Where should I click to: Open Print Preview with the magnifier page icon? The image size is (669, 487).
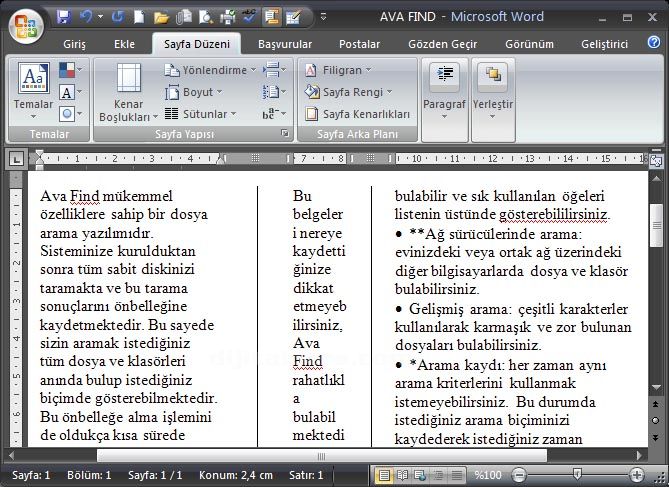tap(206, 17)
